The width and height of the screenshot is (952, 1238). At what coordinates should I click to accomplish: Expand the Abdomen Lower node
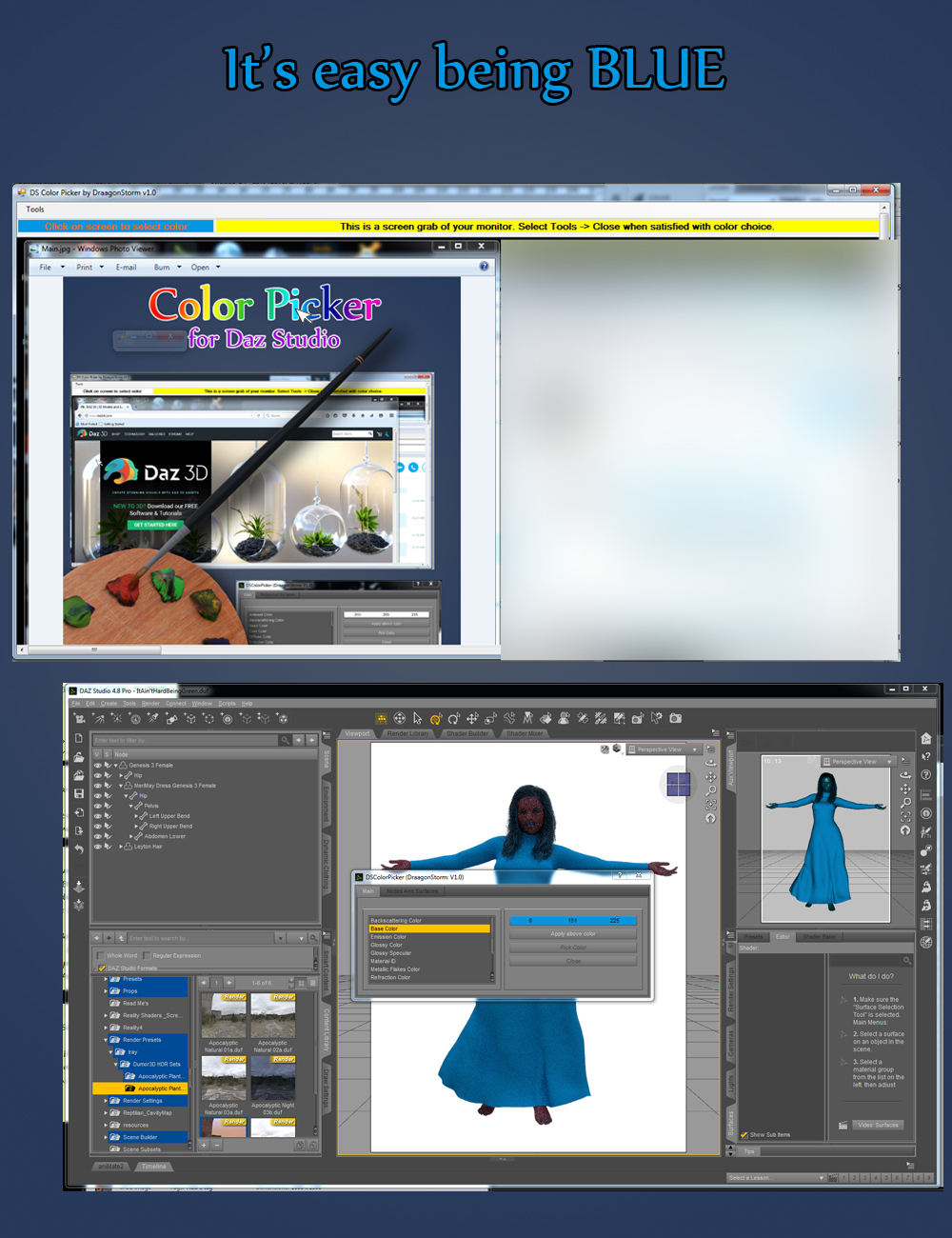132,836
